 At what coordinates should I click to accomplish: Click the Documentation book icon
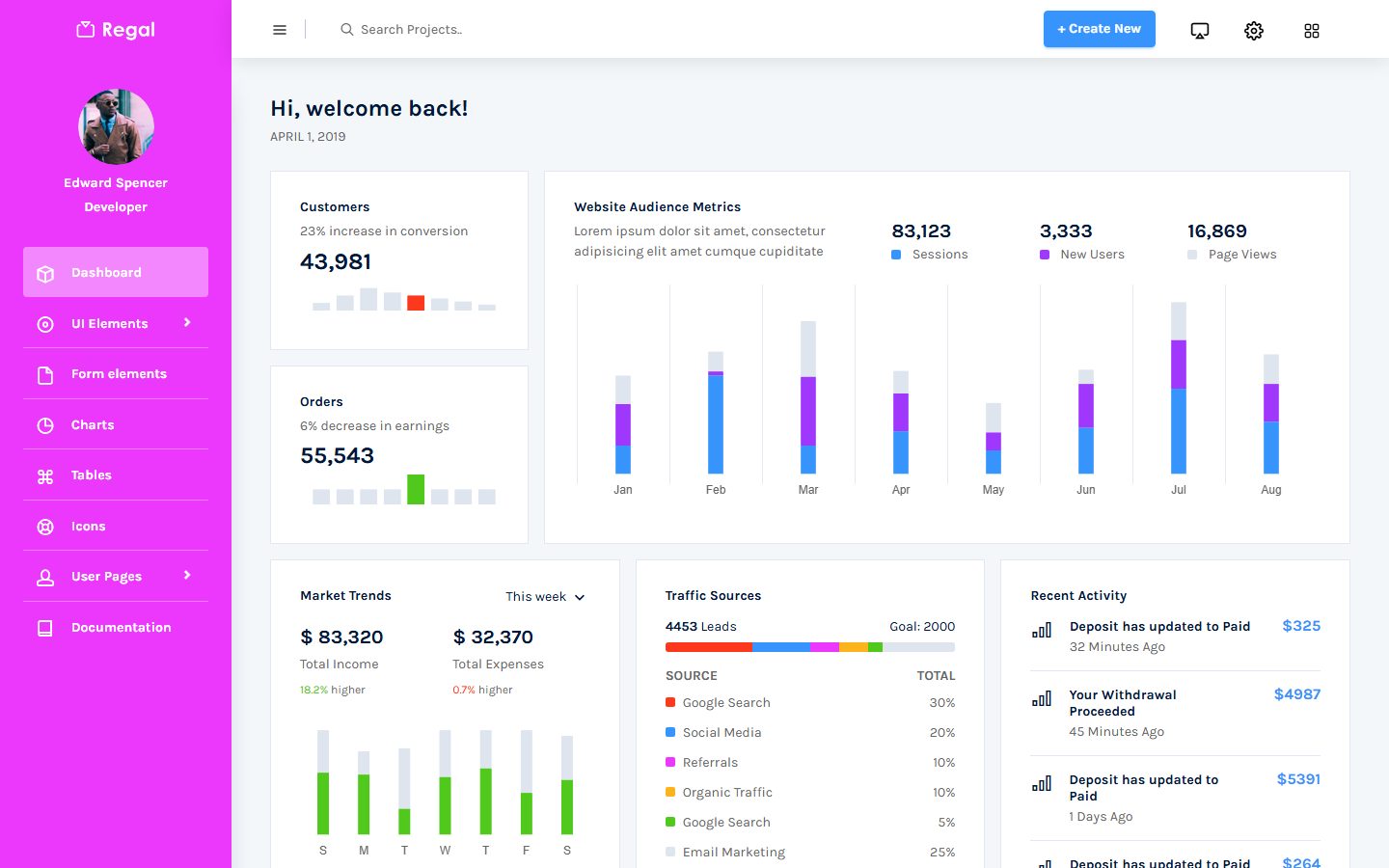[45, 628]
